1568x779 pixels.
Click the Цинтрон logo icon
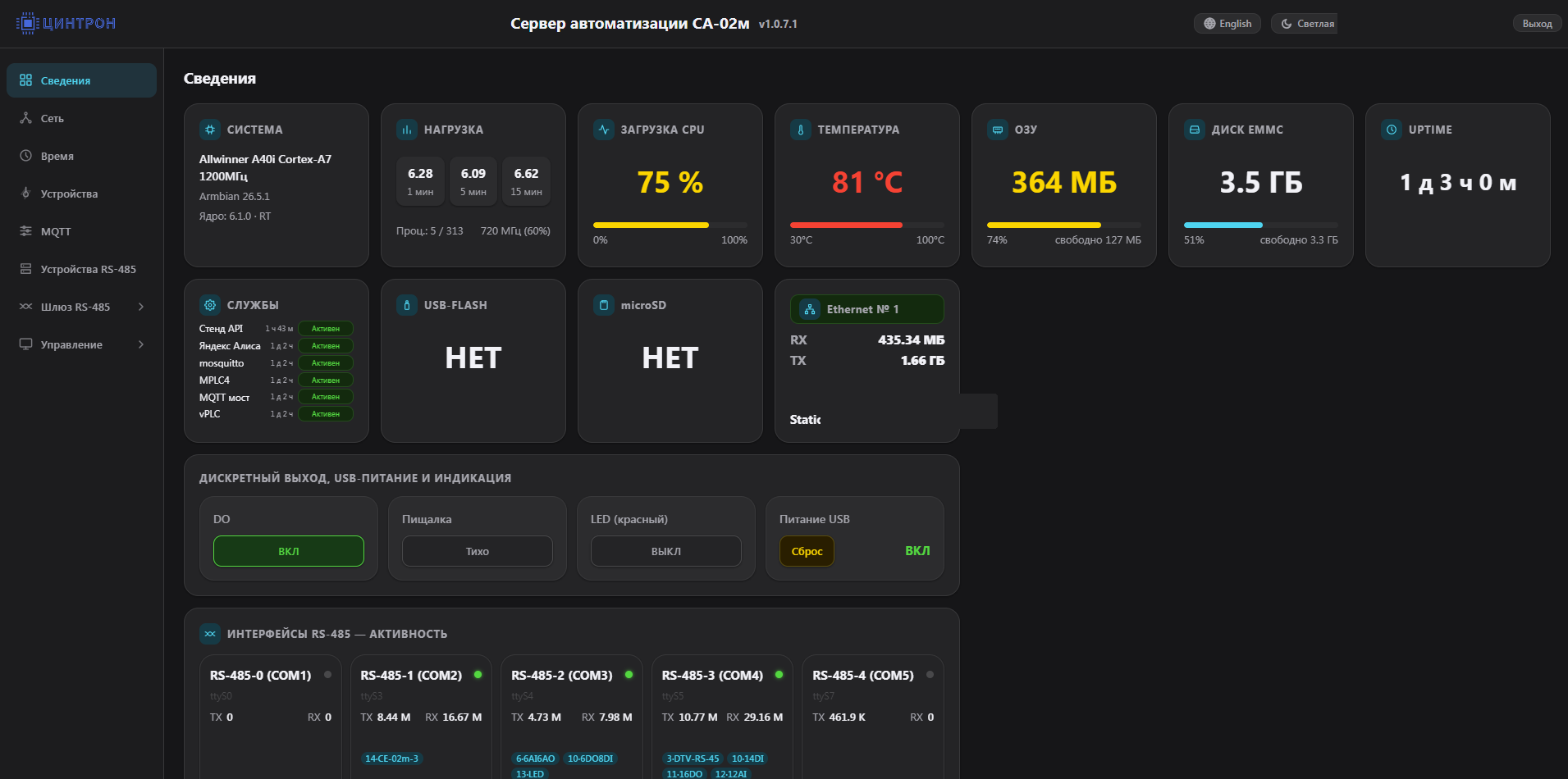coord(27,23)
